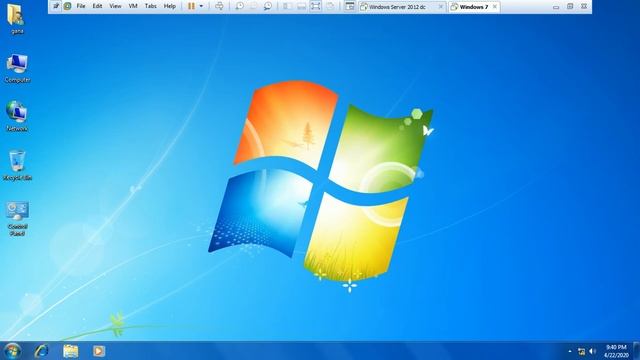Open the View menu
Screen dimensions: 640x360
[x=115, y=6]
